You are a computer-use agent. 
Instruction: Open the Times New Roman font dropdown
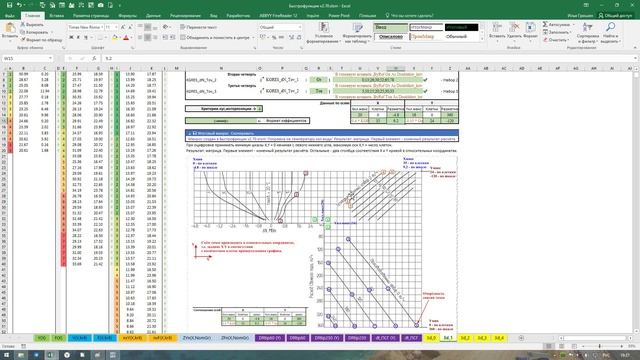point(102,27)
